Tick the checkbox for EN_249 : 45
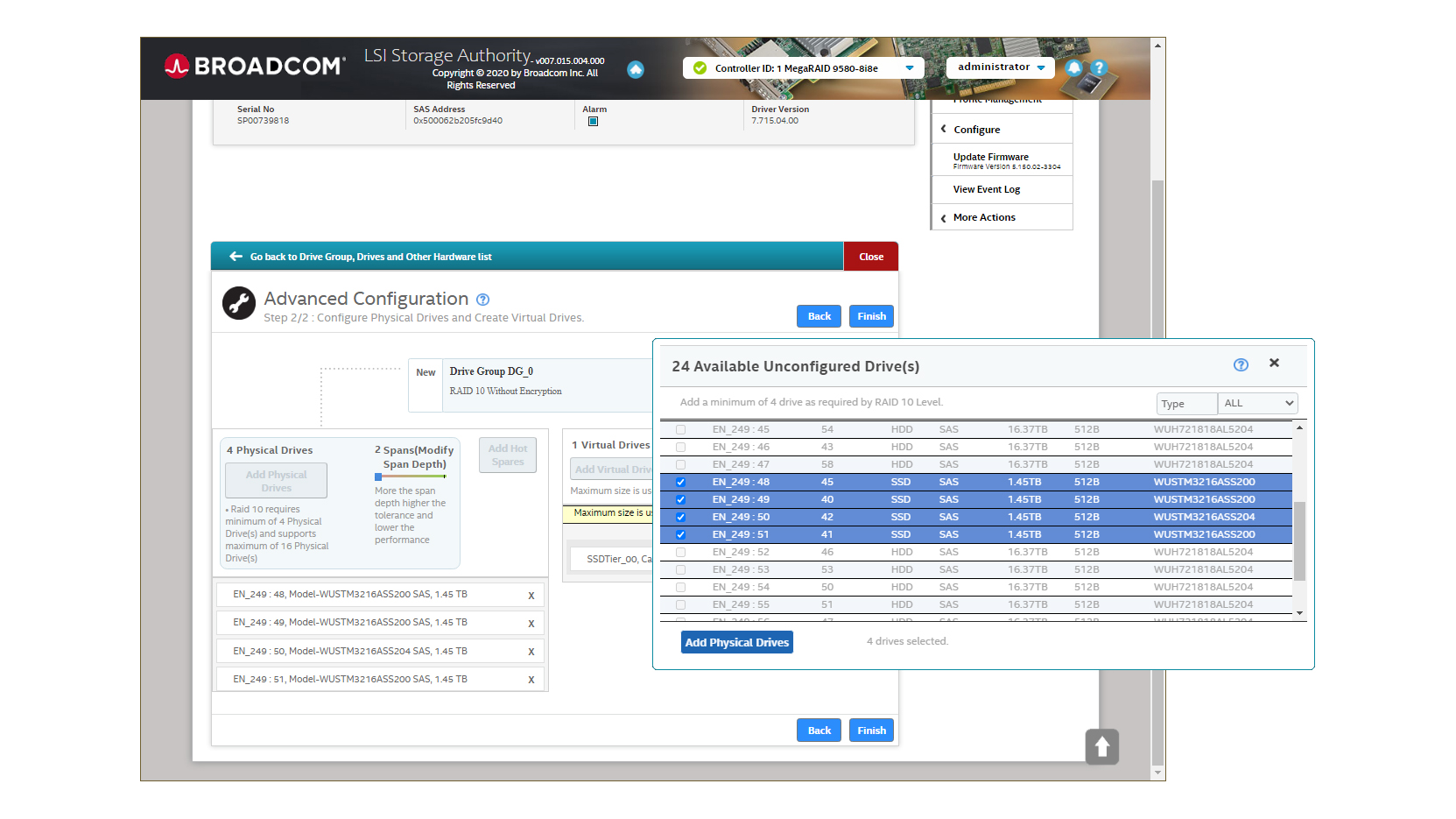The image size is (1456, 819). pos(680,429)
